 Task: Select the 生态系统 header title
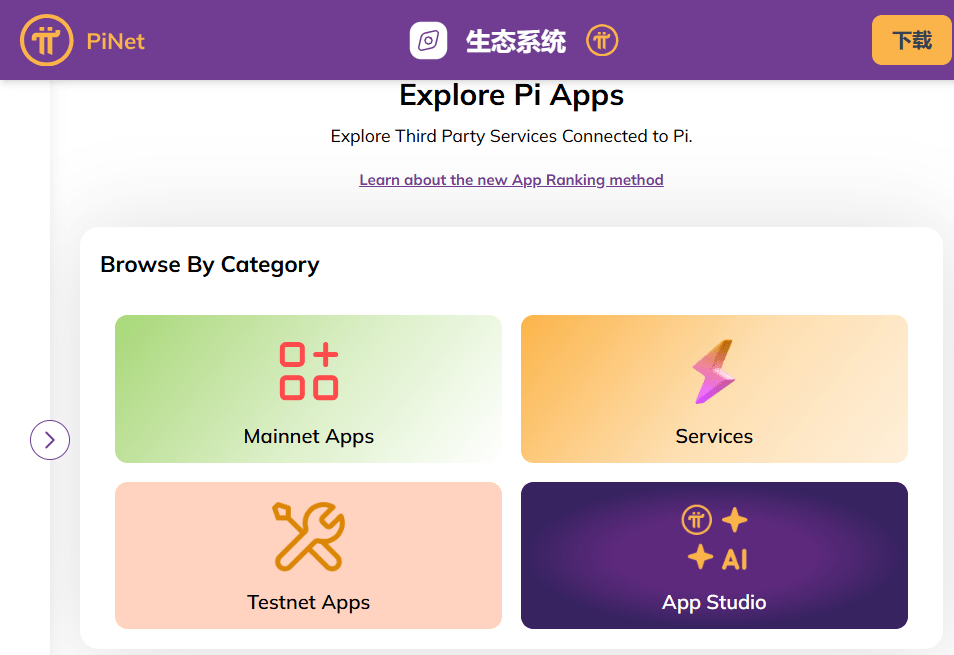[x=515, y=41]
